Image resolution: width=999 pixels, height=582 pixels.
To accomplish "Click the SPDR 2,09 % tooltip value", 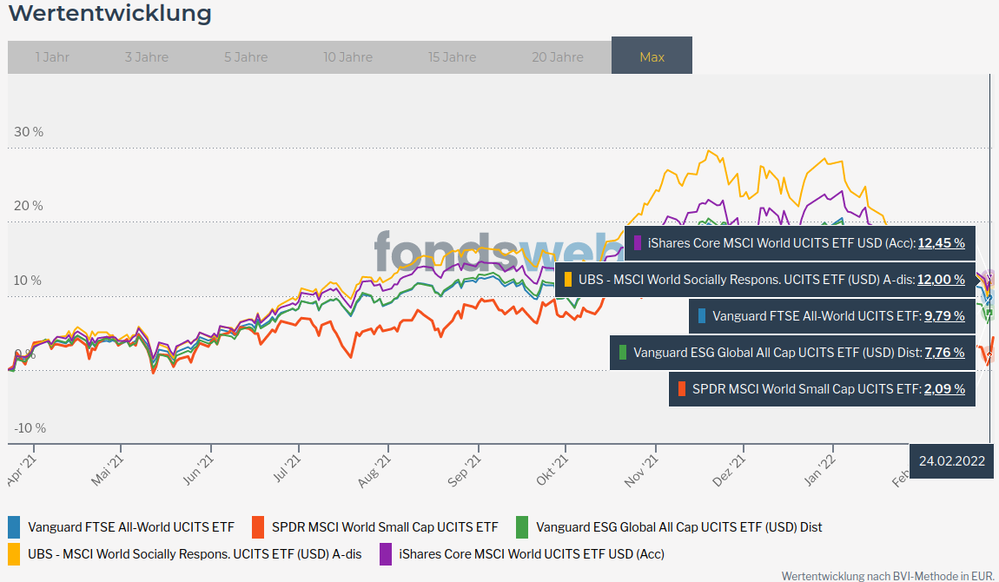I will (944, 389).
